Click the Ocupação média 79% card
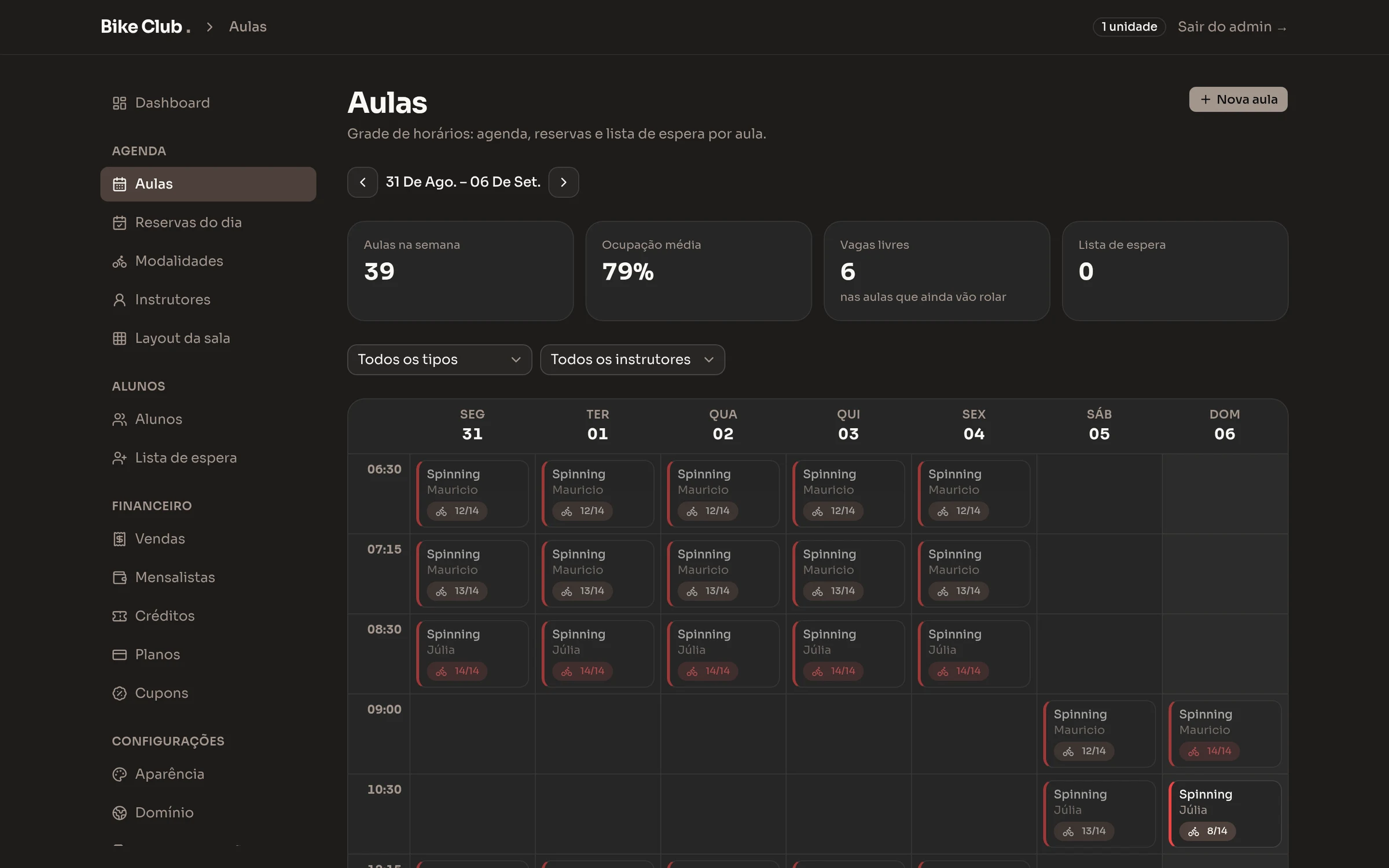This screenshot has width=1389, height=868. point(699,271)
